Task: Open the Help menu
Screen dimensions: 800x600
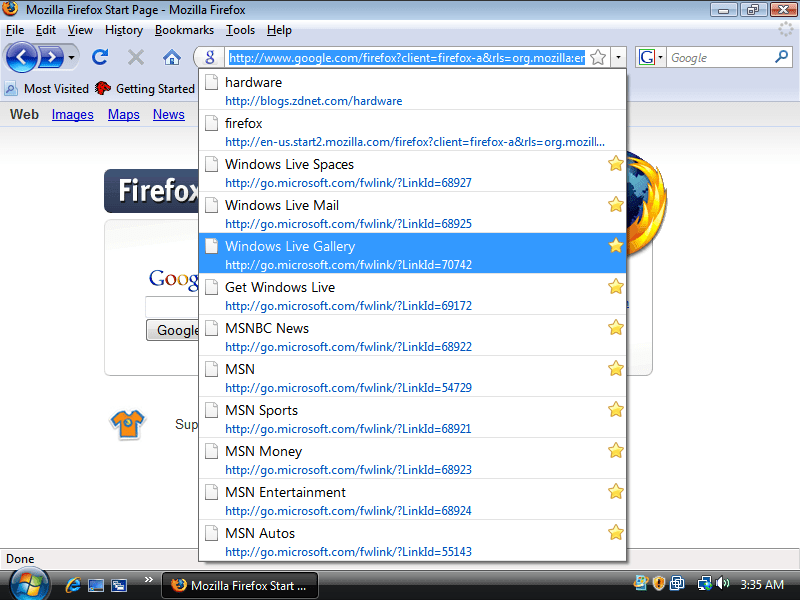Action: pyautogui.click(x=279, y=30)
